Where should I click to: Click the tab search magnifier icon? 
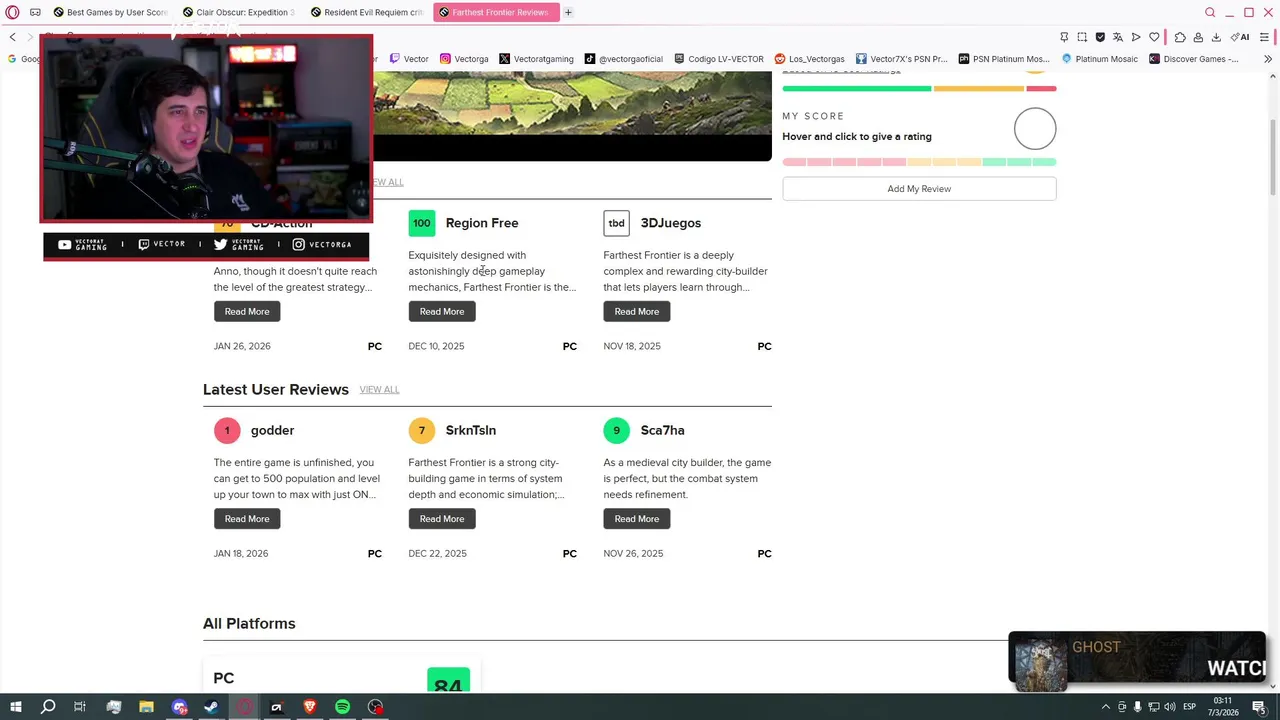[1210, 12]
